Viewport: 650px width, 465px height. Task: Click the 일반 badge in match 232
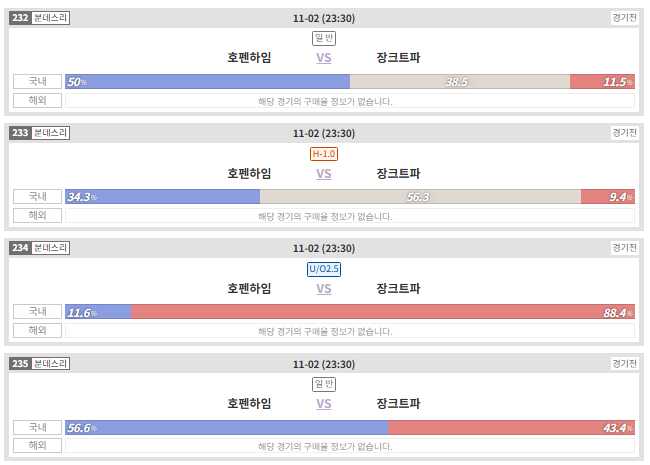point(324,38)
